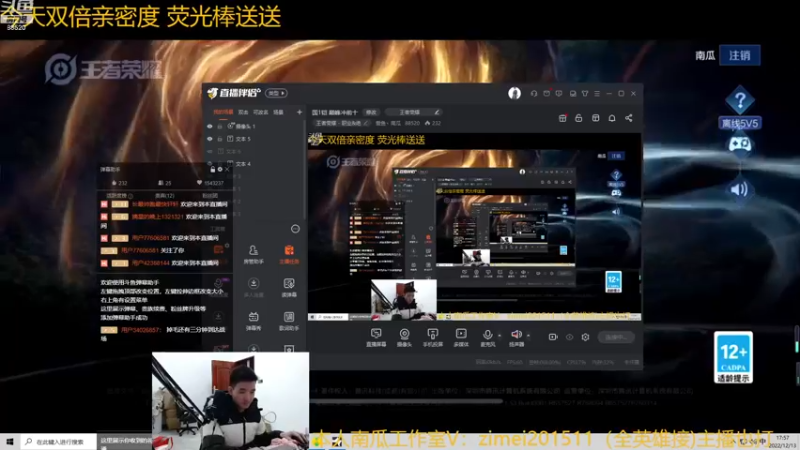Click the grey start-live button
This screenshot has height=450, width=800.
(x=616, y=337)
